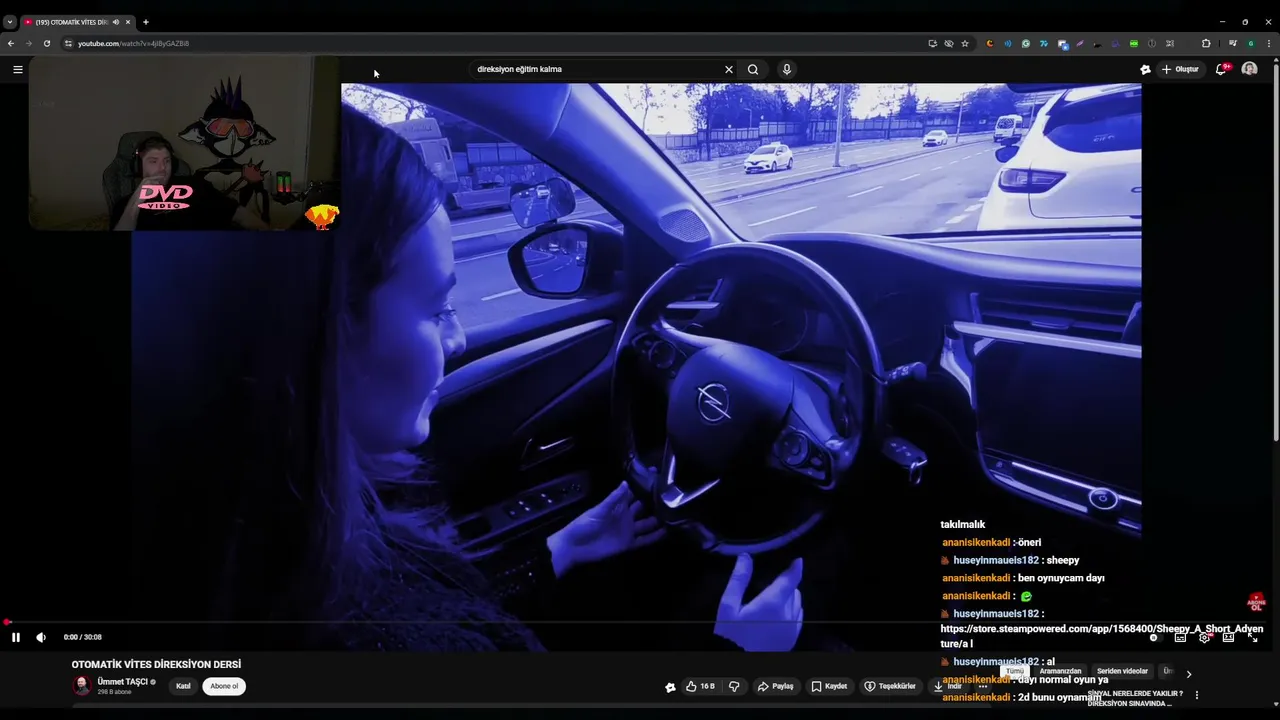1280x720 pixels.
Task: Close the OTOMATİK VİTES YouTube tab
Action: click(x=128, y=21)
